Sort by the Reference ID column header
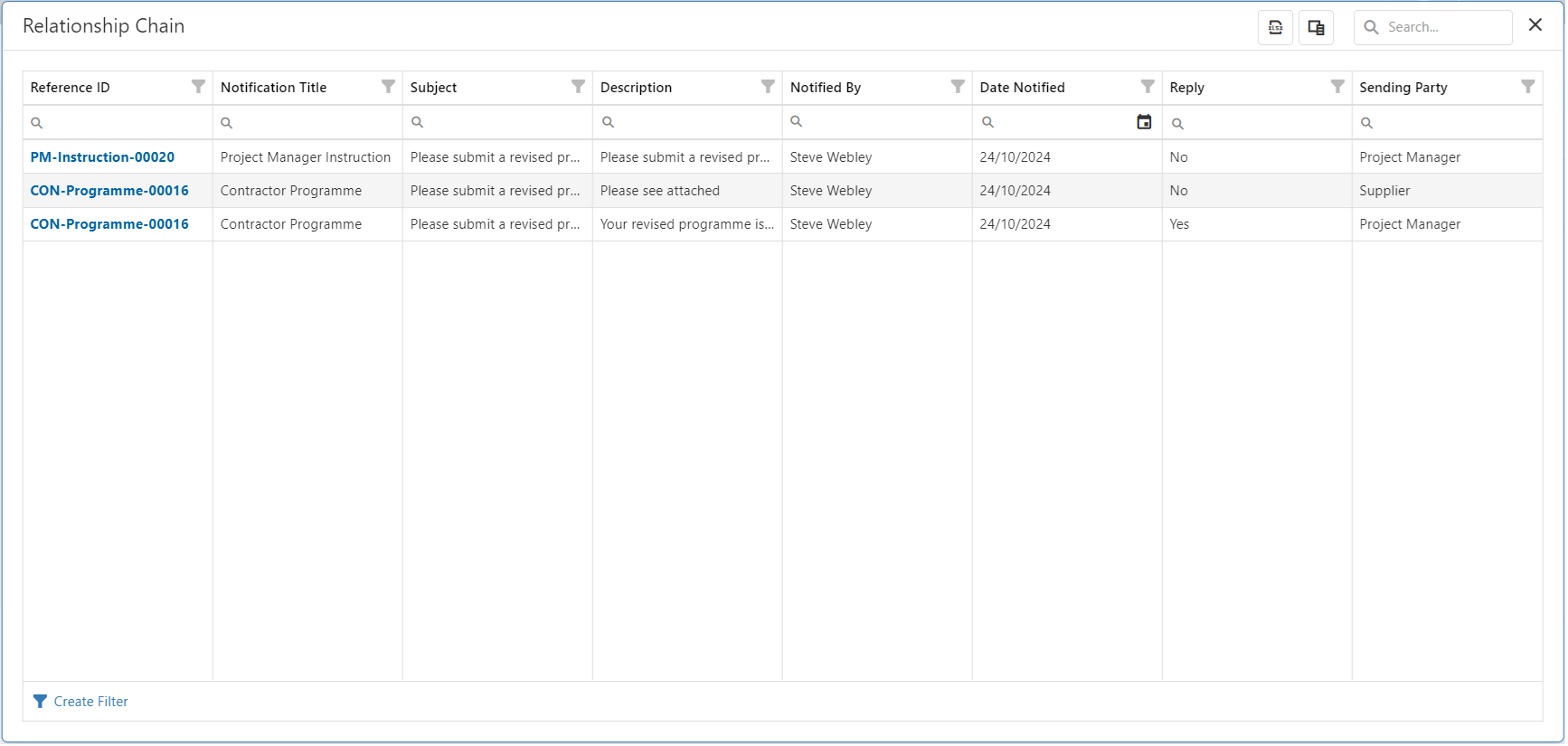 click(70, 88)
